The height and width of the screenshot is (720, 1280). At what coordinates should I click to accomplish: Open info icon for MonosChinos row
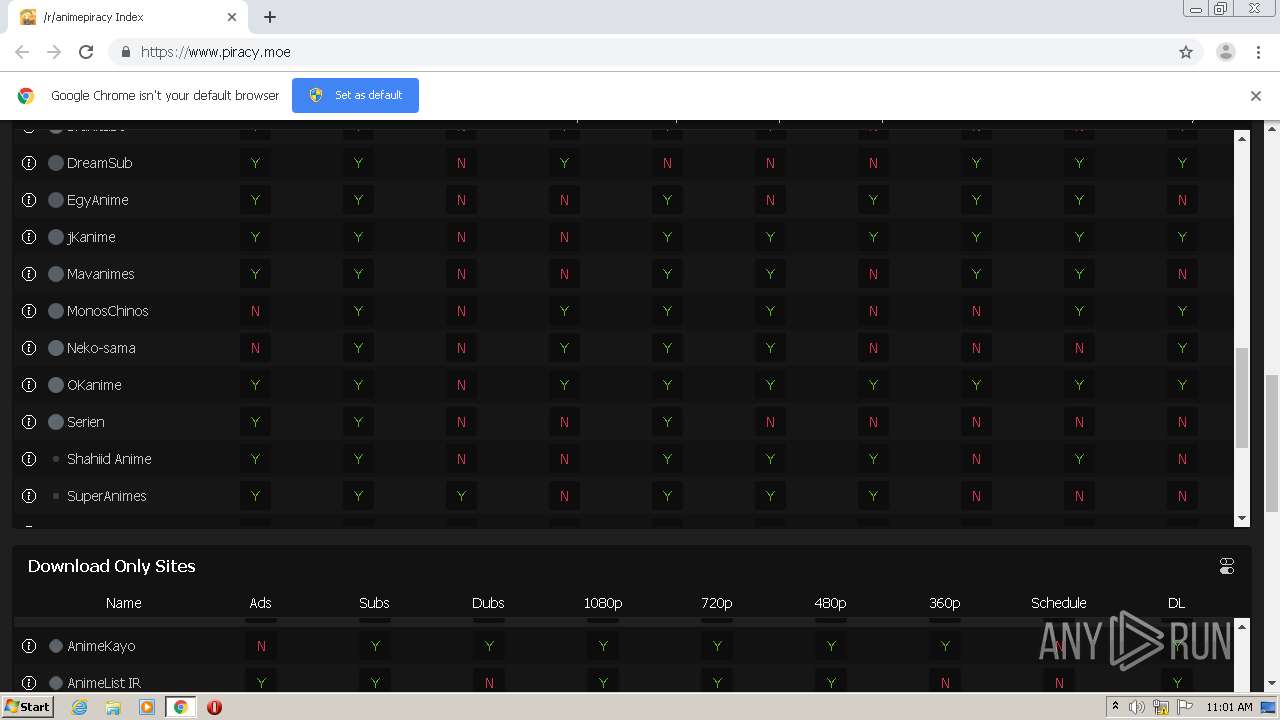[x=29, y=311]
